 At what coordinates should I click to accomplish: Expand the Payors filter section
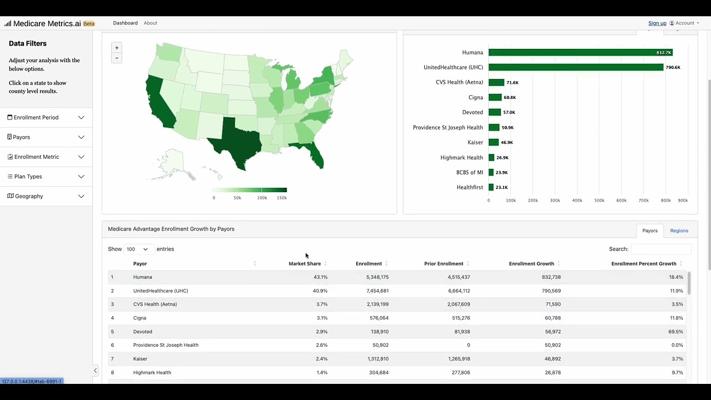coord(46,137)
